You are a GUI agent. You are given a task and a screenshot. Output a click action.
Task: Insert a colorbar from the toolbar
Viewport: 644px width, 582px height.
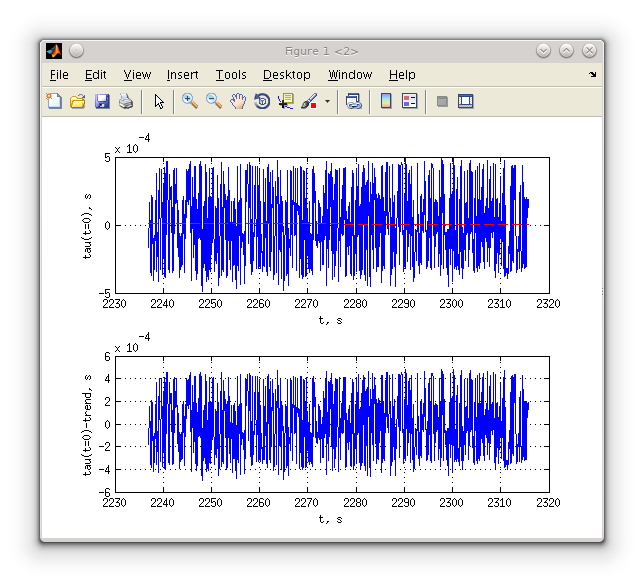[x=386, y=101]
